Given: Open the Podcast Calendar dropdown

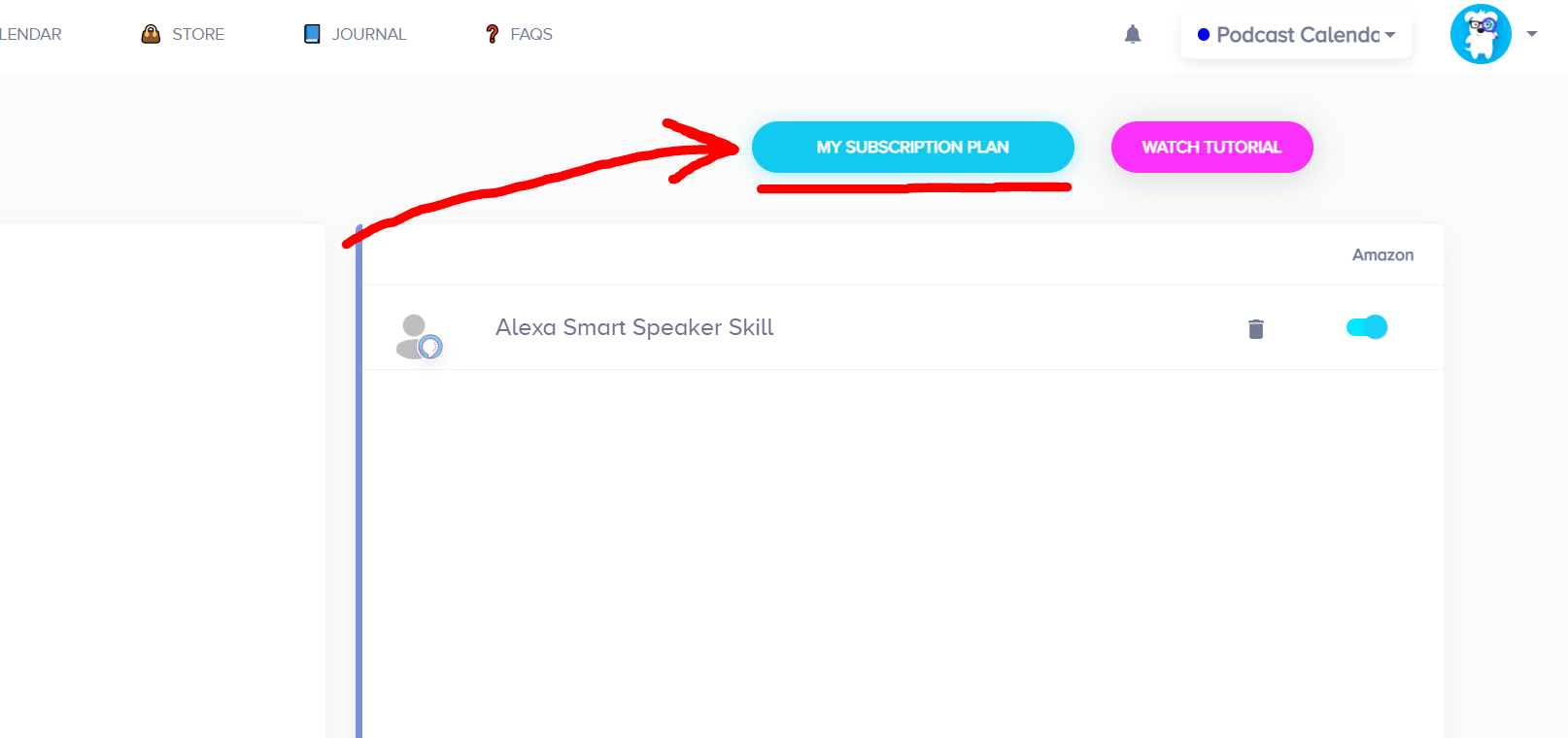Looking at the screenshot, I should tap(1390, 35).
